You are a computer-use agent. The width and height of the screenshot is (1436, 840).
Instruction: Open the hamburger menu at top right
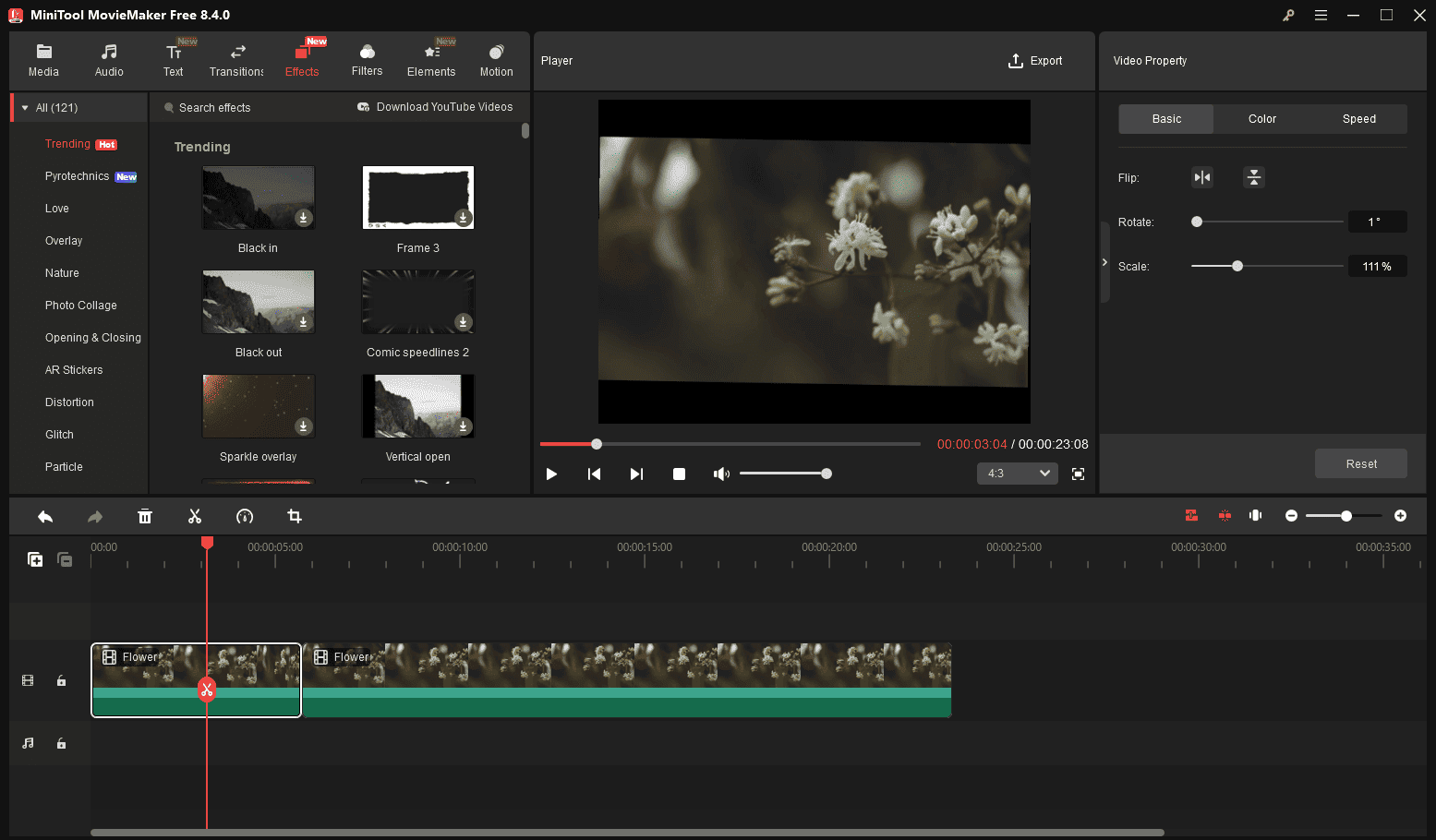(x=1321, y=15)
